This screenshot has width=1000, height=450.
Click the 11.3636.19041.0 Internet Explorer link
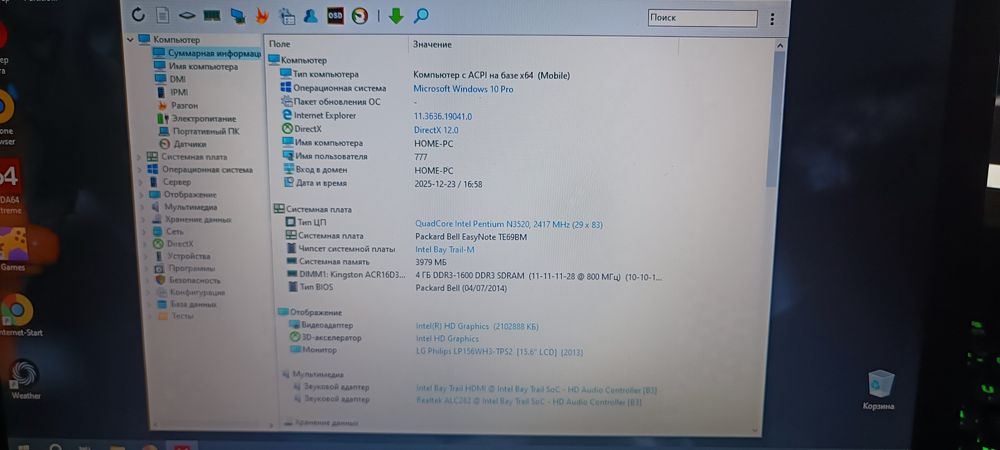coord(443,117)
